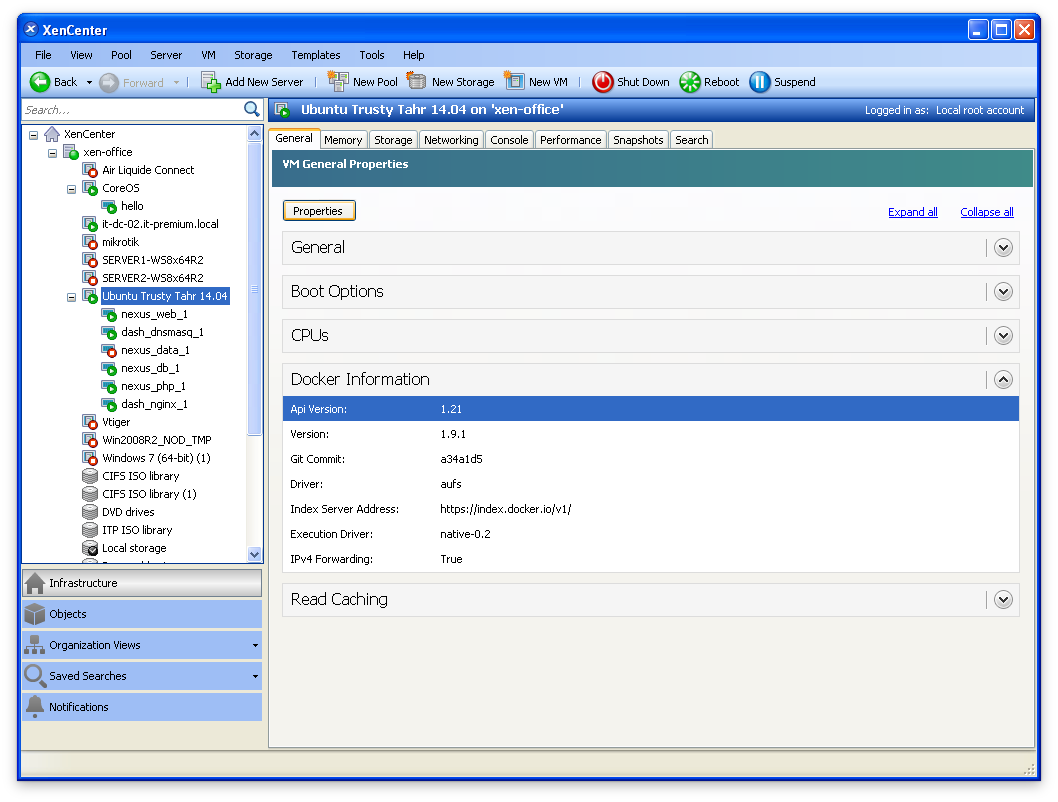Select the nexus_web_1 tree item
This screenshot has width=1058, height=802.
(155, 314)
